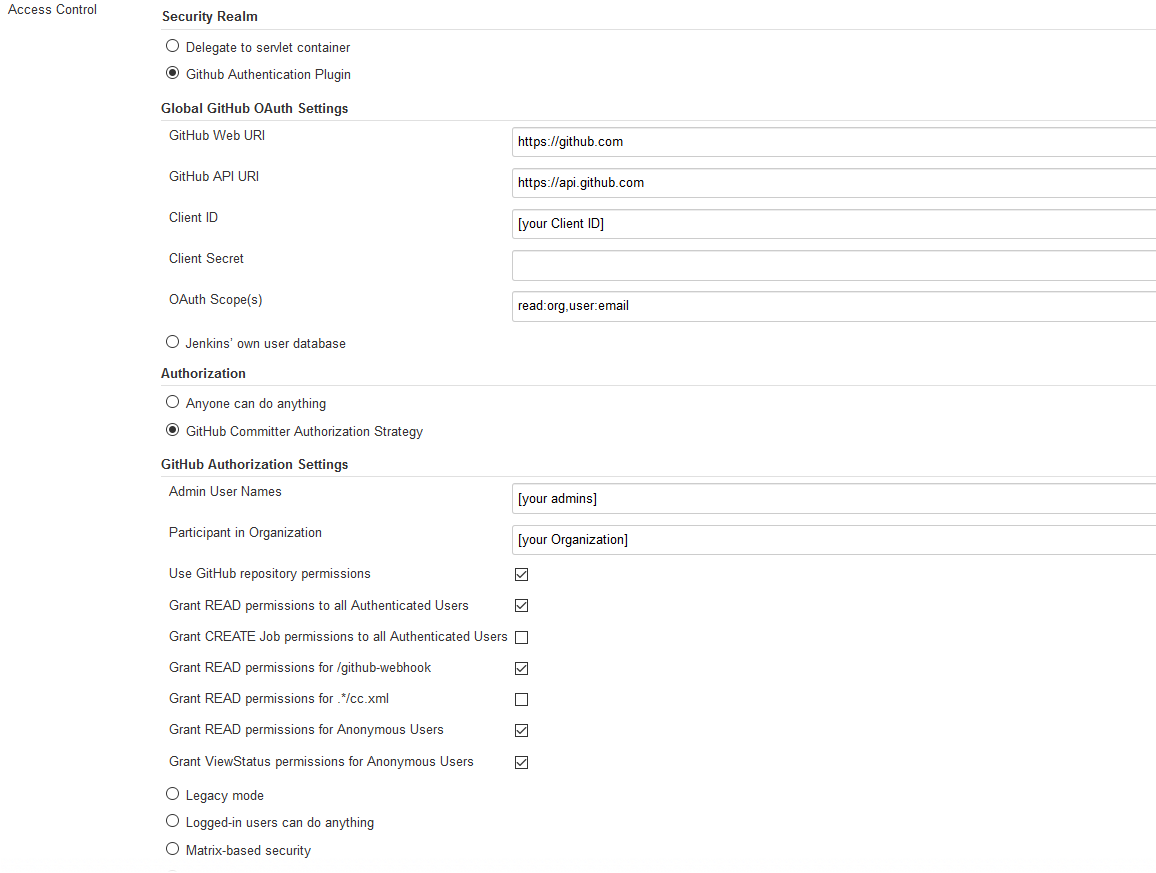The width and height of the screenshot is (1156, 873).
Task: Enable Grant CREATE Job permissions checkbox
Action: (x=521, y=637)
